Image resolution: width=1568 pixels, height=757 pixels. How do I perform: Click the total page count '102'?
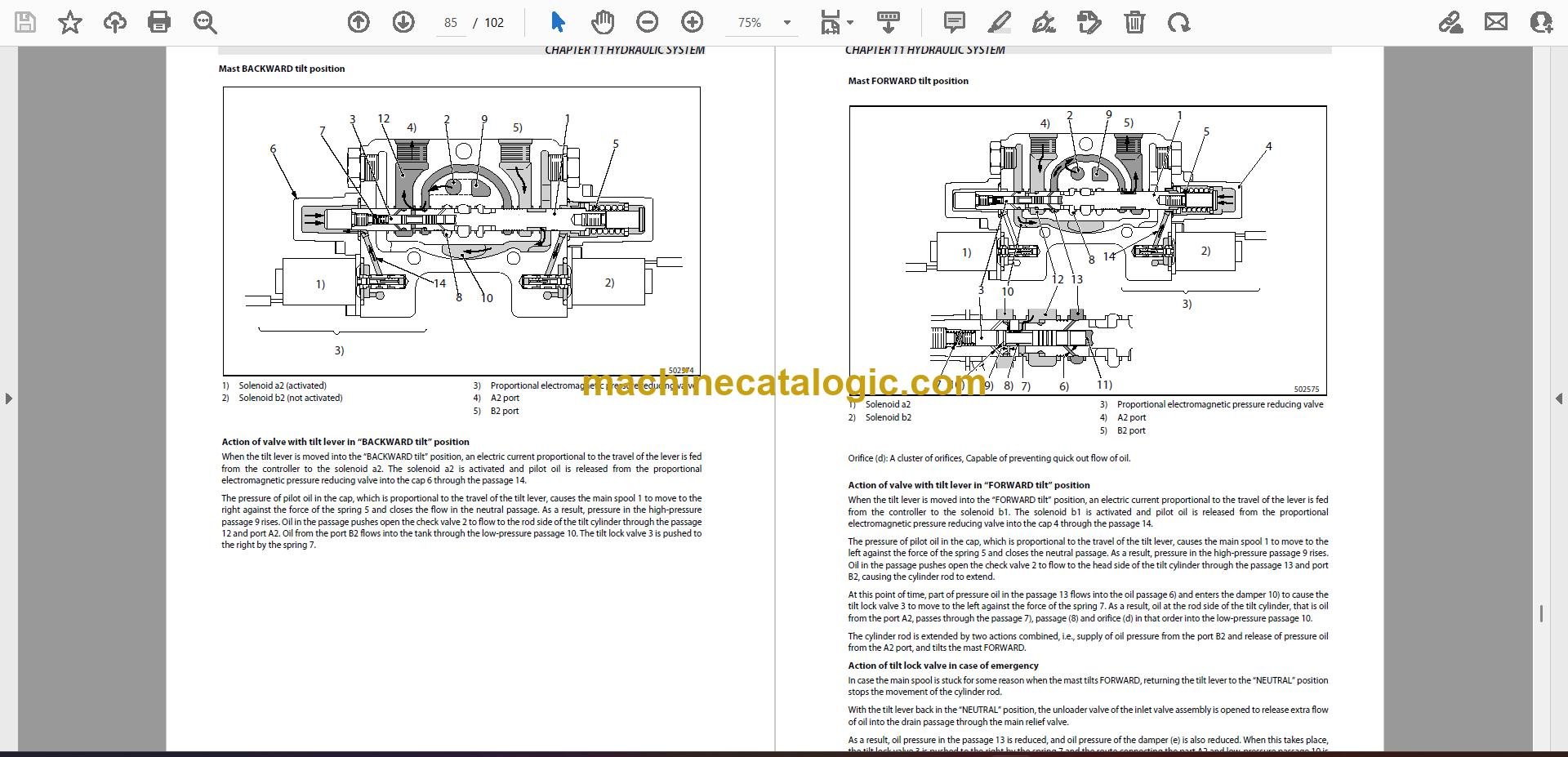click(494, 23)
